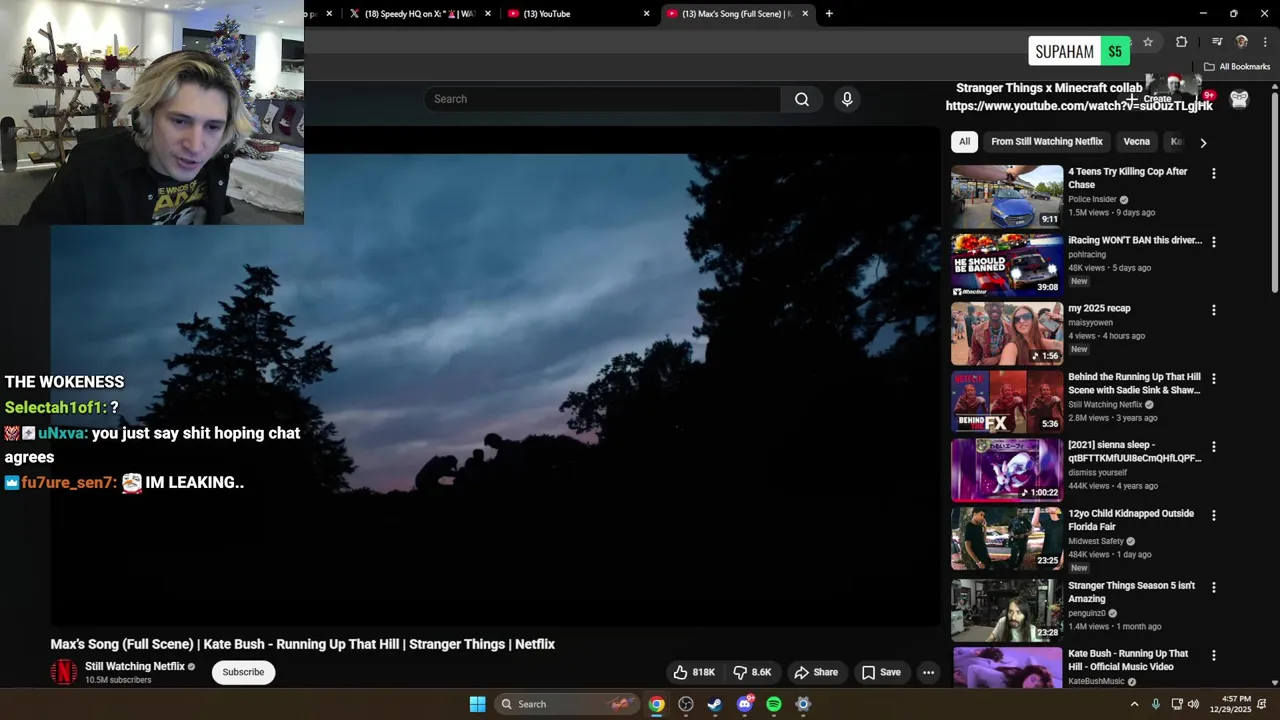Open options for iRacing WON'T BAN video
This screenshot has height=720, width=1280.
point(1214,242)
